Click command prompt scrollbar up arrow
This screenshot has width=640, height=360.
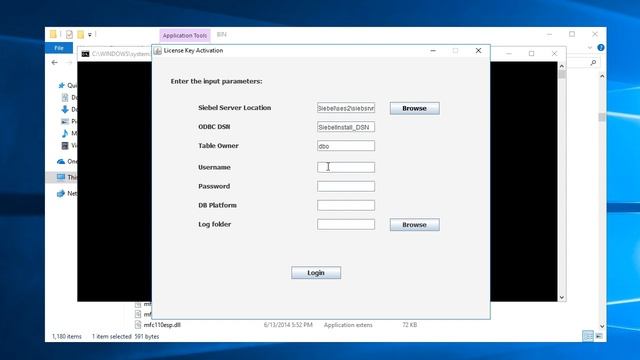tap(562, 66)
